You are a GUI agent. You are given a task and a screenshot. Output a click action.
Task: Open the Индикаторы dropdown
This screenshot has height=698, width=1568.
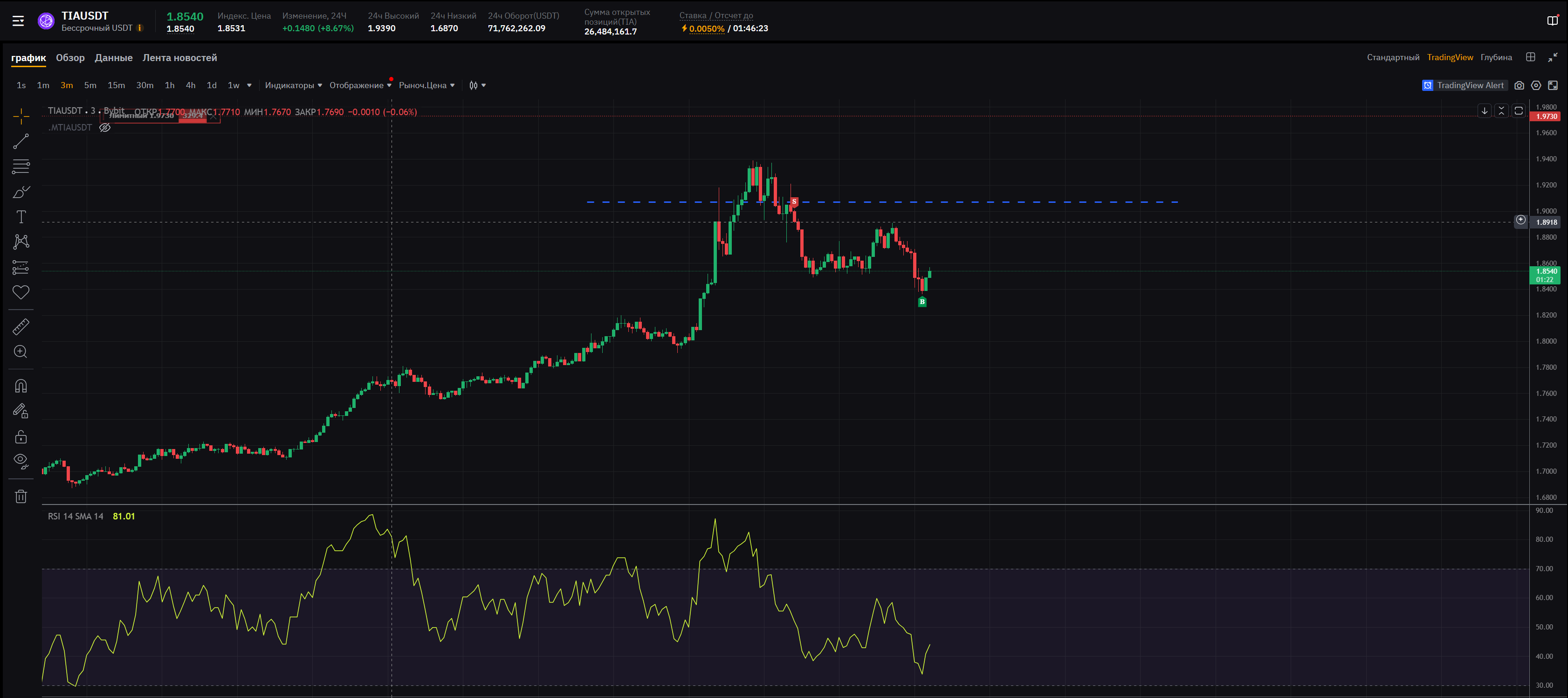[x=293, y=85]
